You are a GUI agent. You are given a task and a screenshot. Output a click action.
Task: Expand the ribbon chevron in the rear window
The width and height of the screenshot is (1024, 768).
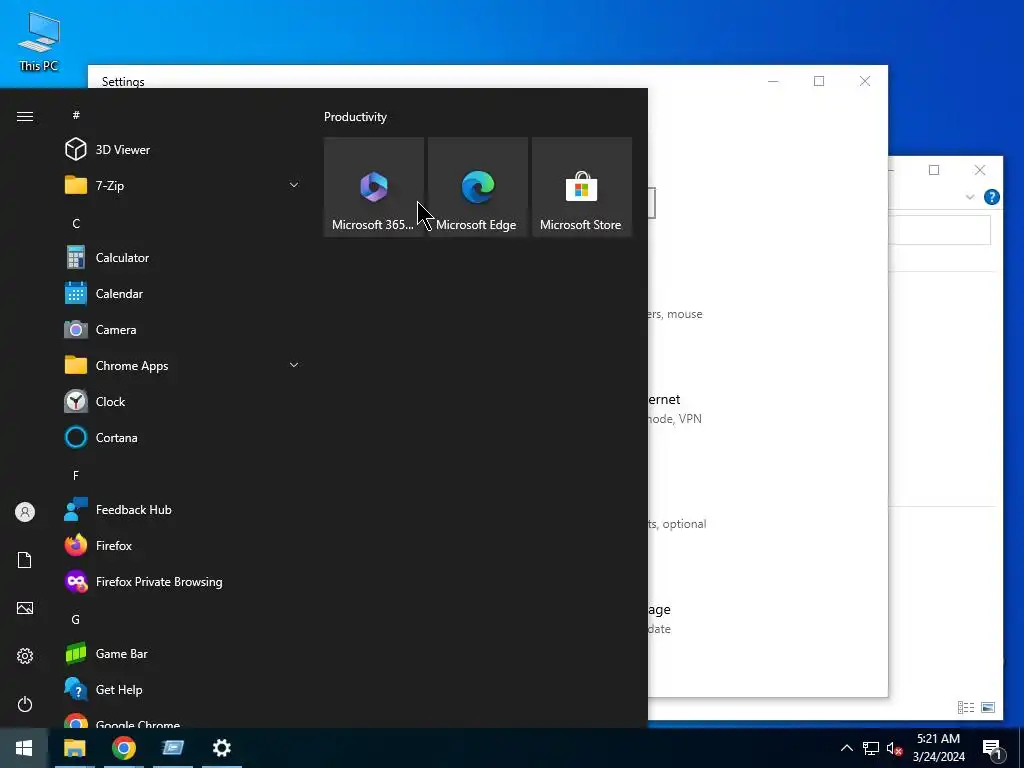coord(970,197)
